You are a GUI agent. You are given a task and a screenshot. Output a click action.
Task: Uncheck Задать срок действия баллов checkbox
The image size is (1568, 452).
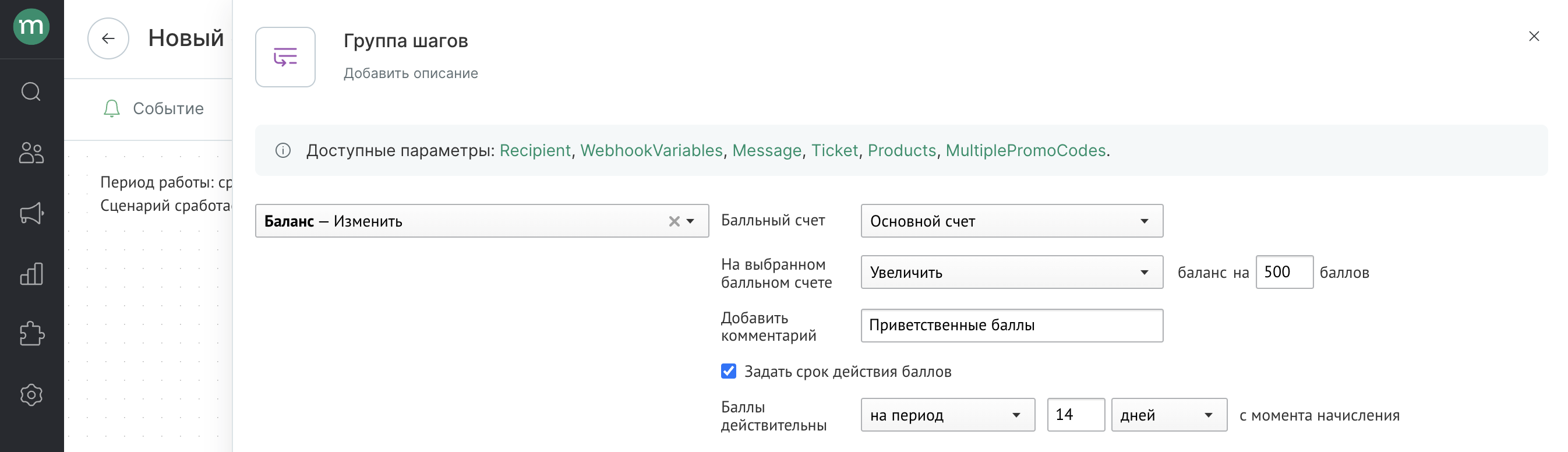point(729,371)
